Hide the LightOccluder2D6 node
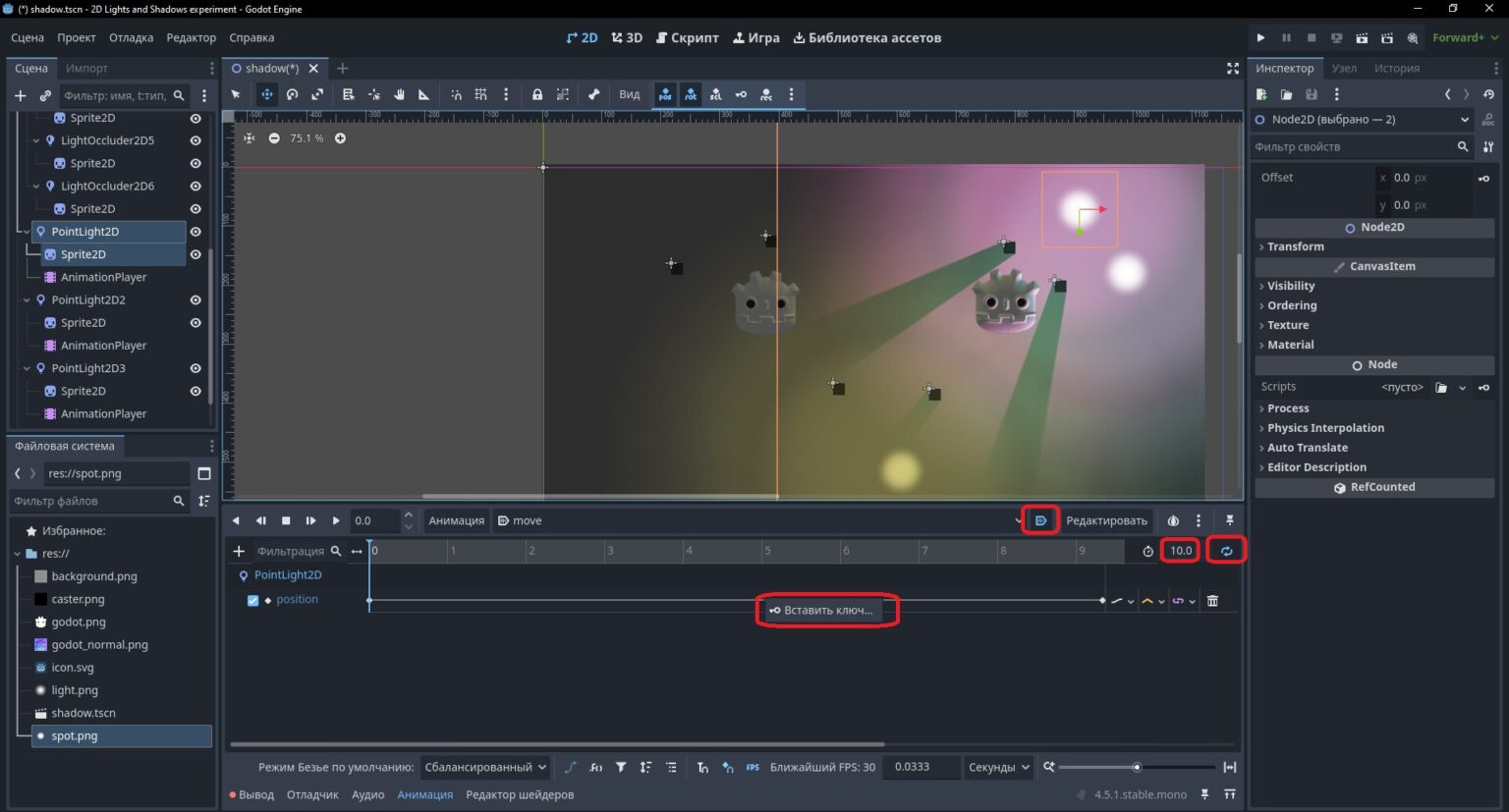Image resolution: width=1509 pixels, height=812 pixels. (196, 186)
